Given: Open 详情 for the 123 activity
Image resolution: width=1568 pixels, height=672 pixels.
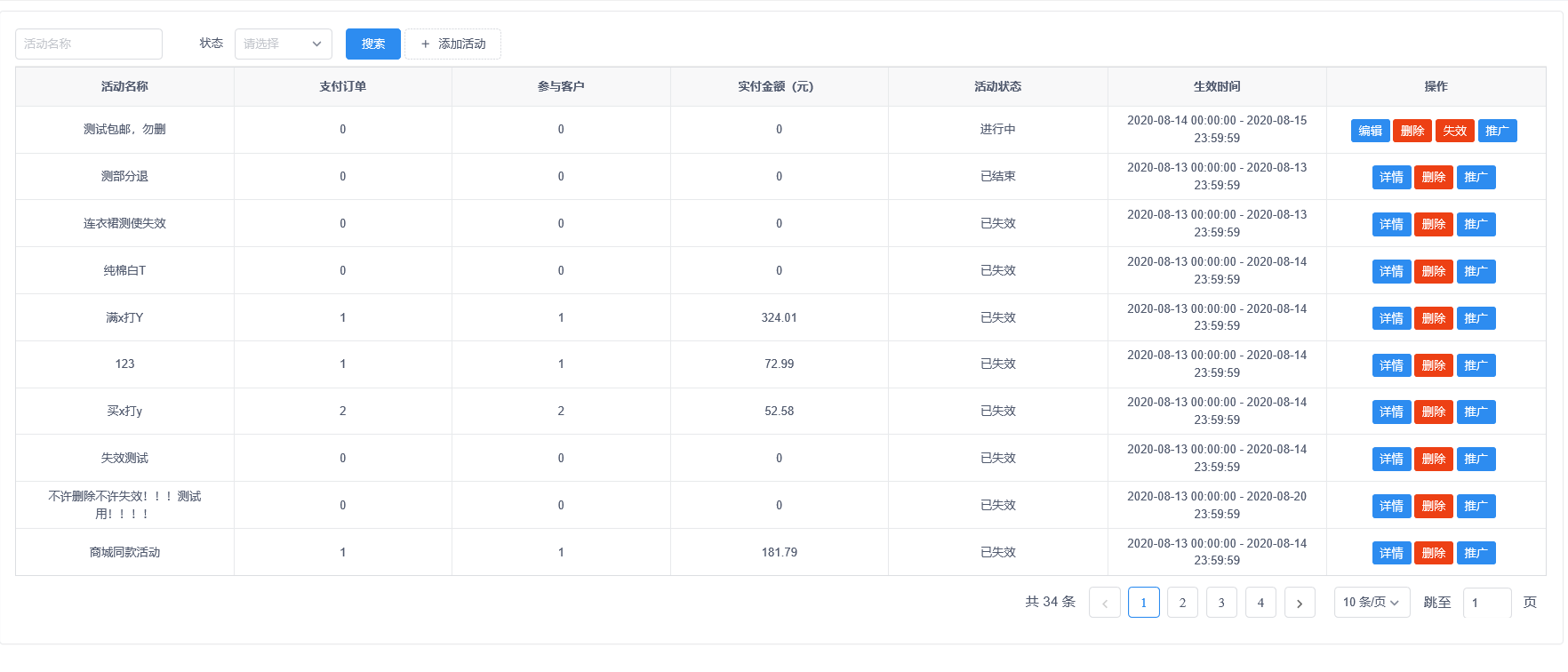Looking at the screenshot, I should pos(1391,365).
